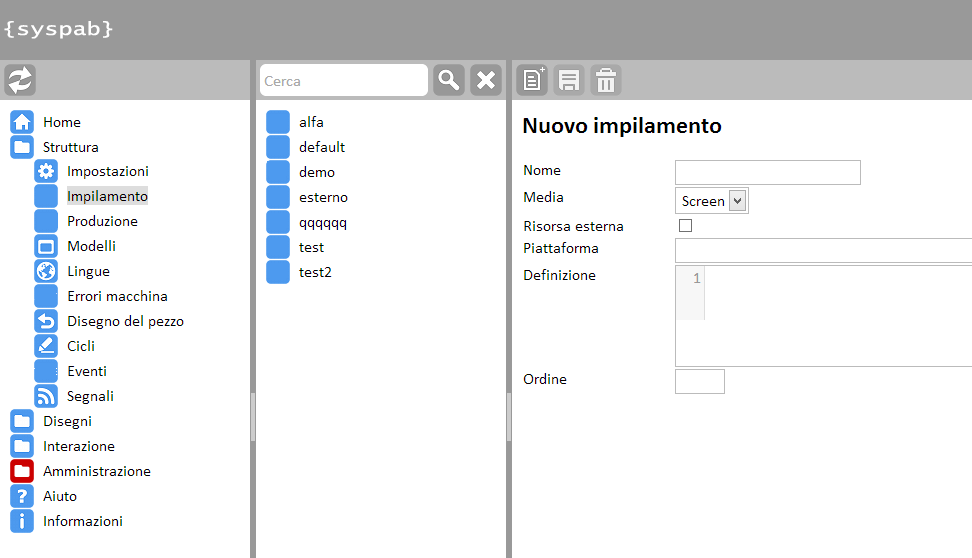The height and width of the screenshot is (558, 972).
Task: Select the demo entry in the list
Action: point(317,172)
